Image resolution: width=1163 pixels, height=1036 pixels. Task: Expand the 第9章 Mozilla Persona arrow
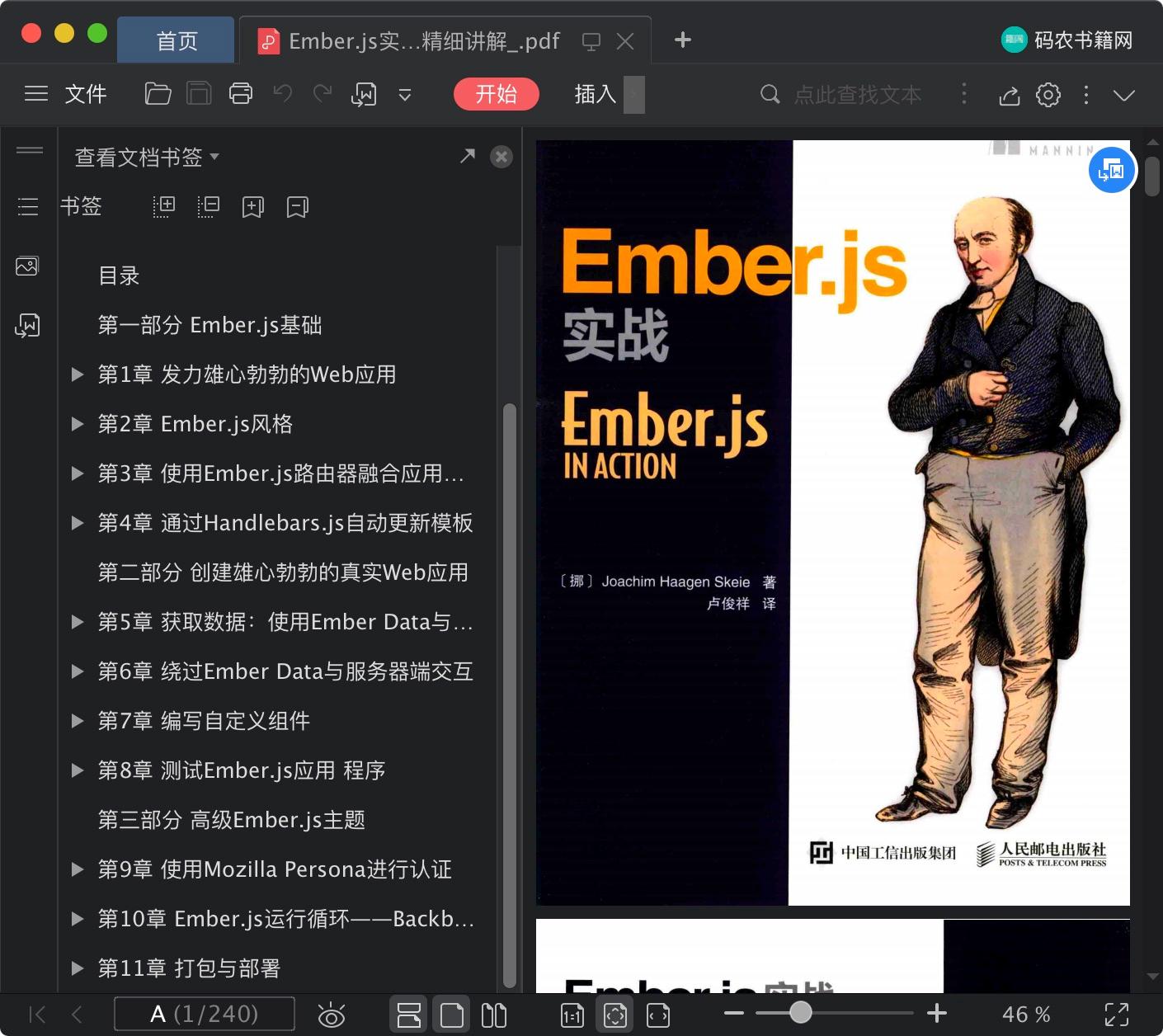click(x=78, y=869)
